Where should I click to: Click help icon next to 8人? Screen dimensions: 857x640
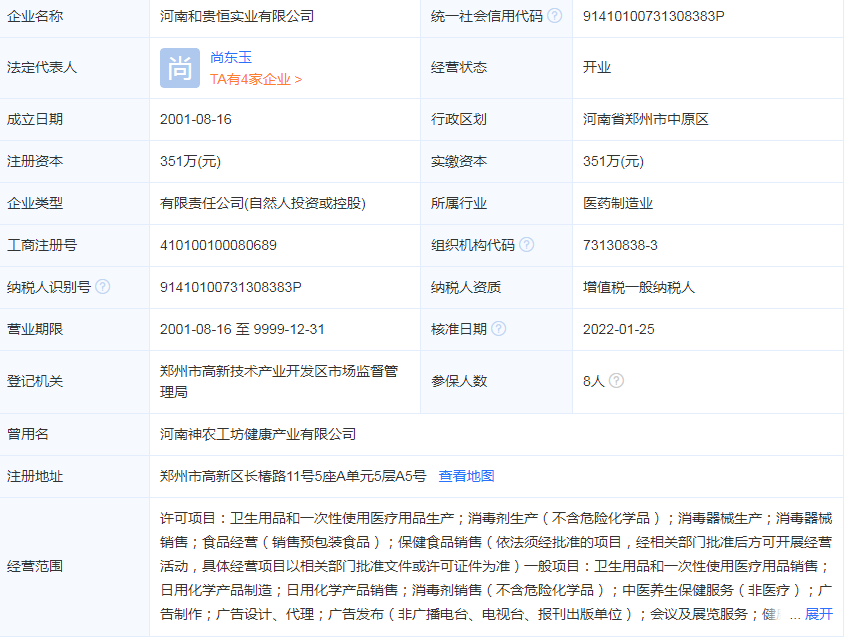[616, 380]
